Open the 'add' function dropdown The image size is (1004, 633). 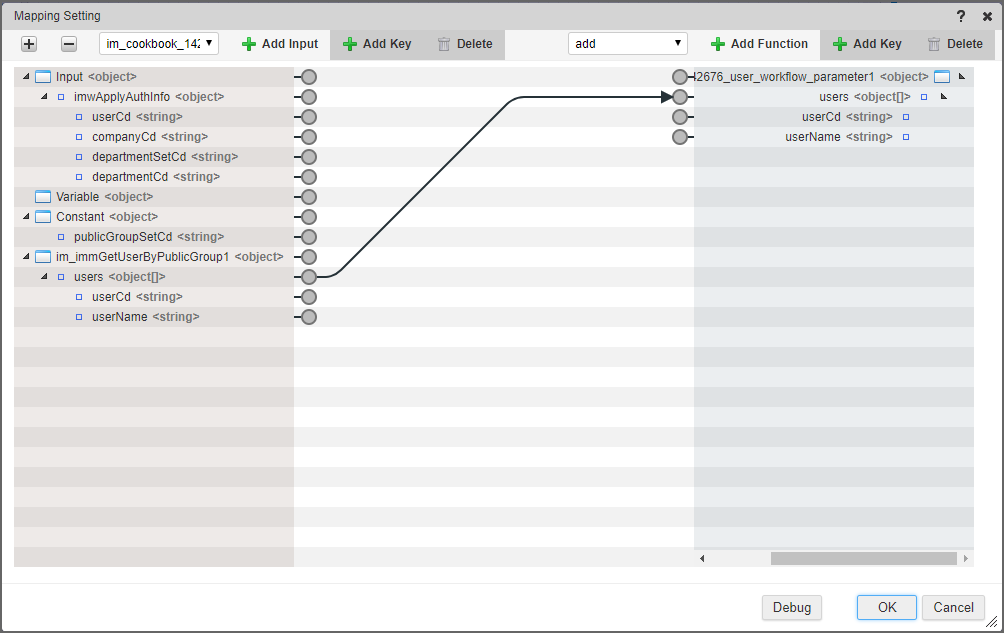point(627,44)
